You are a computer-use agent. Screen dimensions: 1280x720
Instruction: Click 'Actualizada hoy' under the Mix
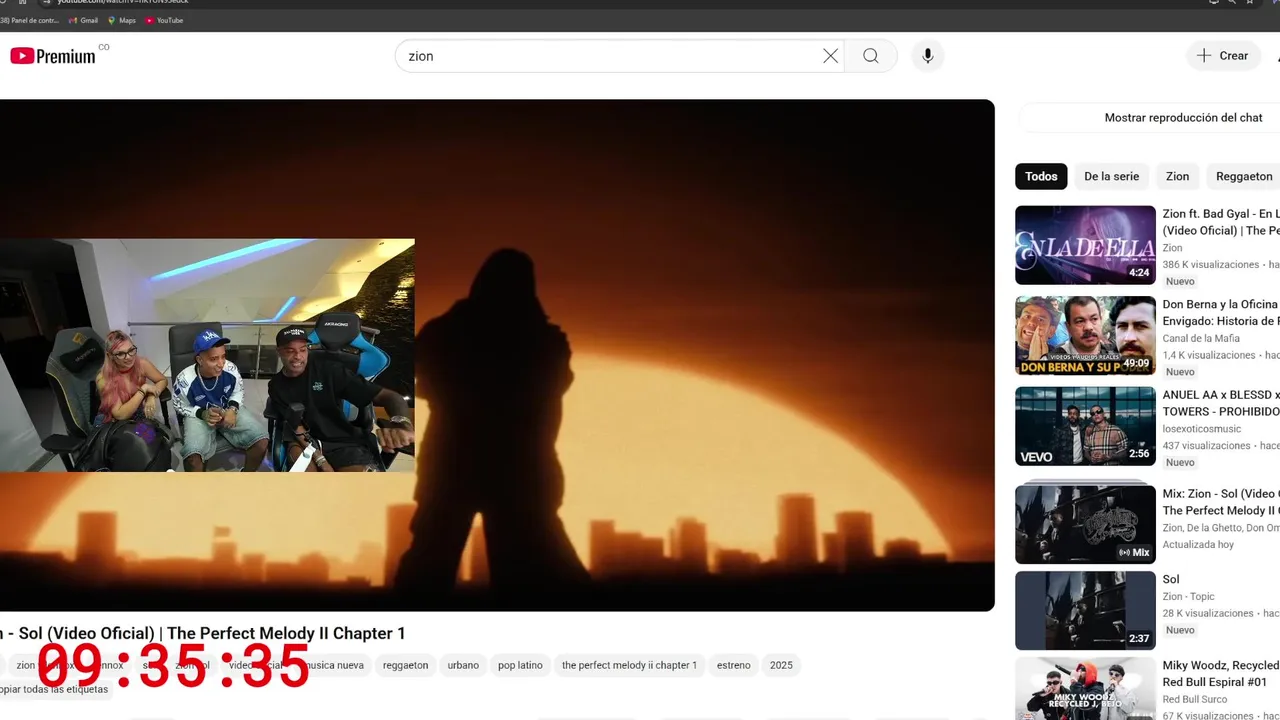(1198, 545)
